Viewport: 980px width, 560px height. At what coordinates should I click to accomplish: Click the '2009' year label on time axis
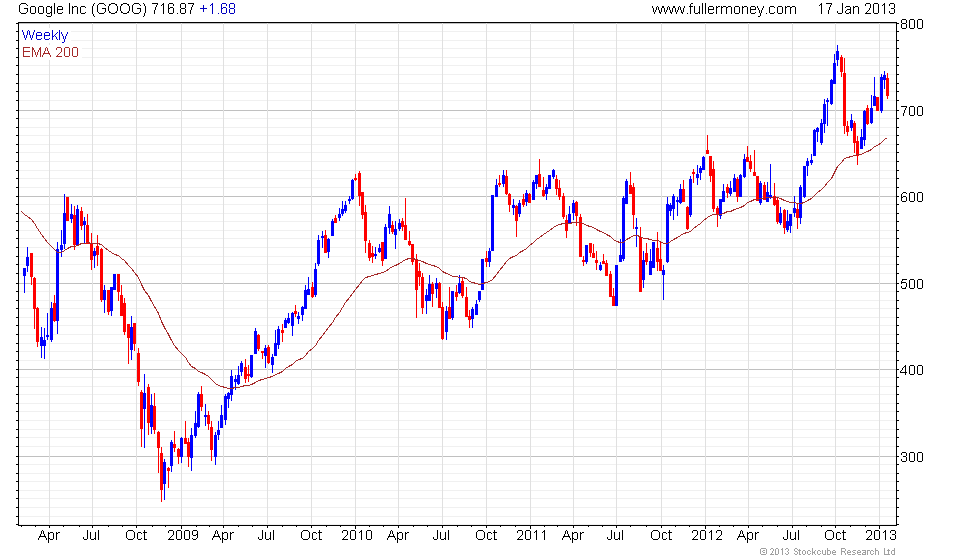coord(182,536)
